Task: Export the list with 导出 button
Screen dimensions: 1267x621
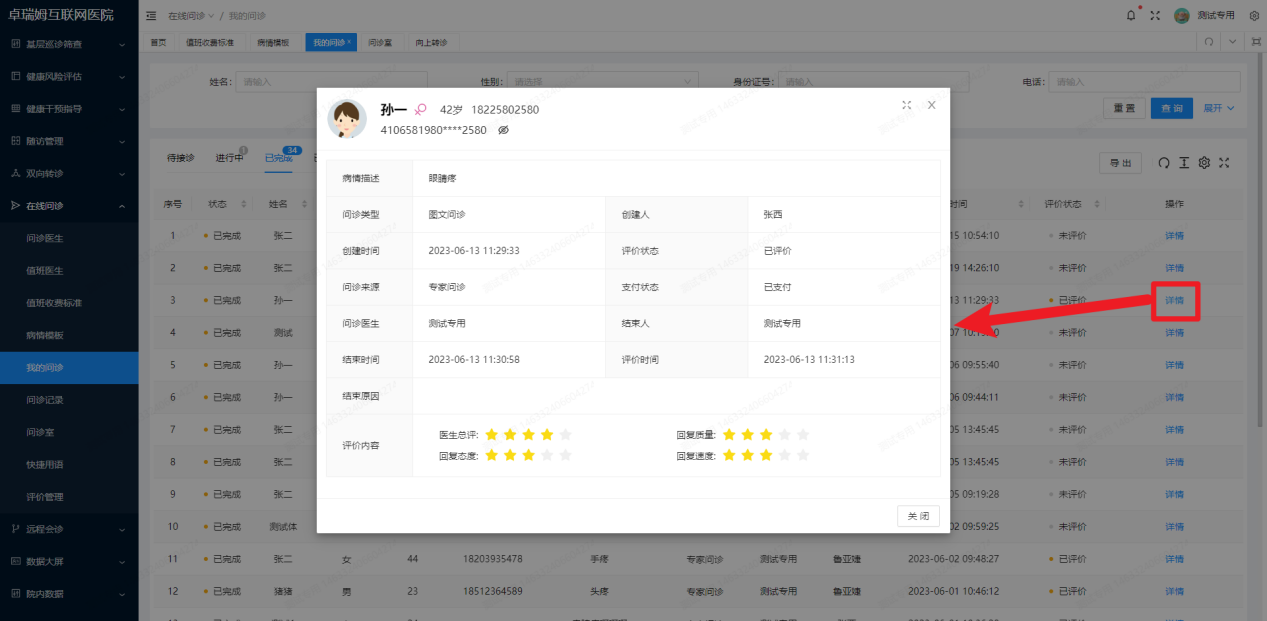Action: (1120, 162)
